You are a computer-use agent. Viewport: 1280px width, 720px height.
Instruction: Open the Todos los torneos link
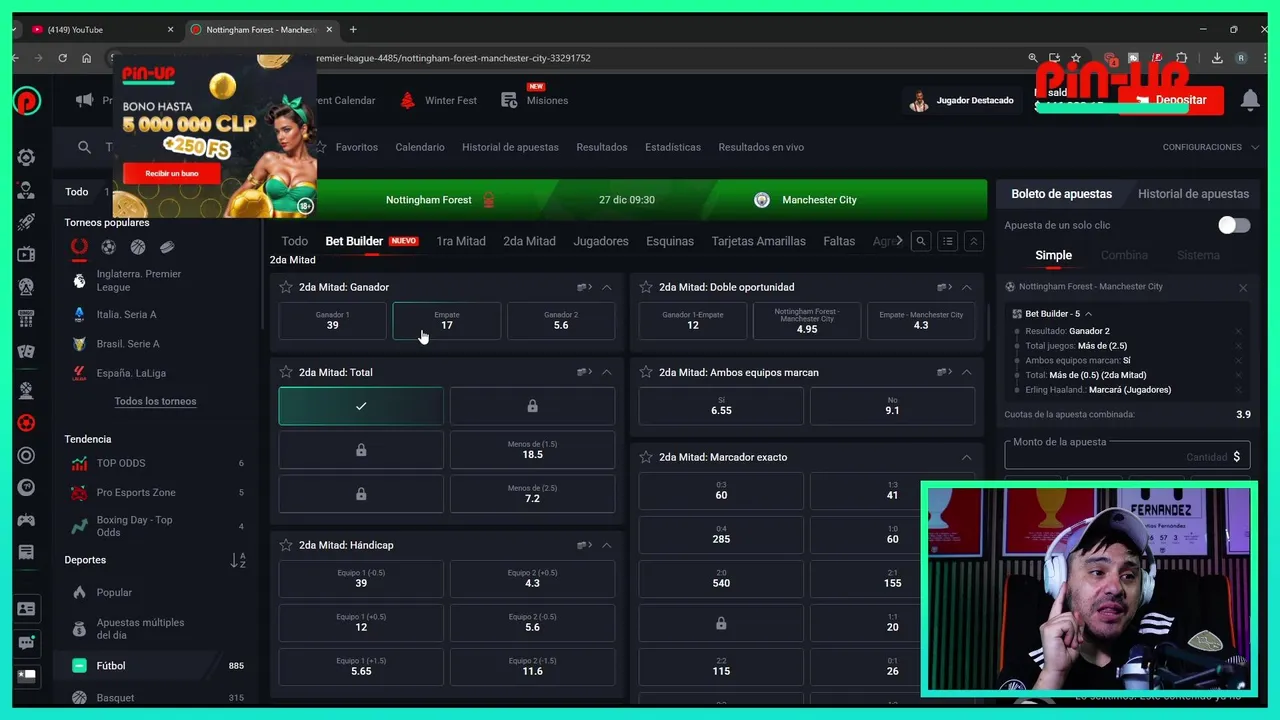click(x=155, y=401)
